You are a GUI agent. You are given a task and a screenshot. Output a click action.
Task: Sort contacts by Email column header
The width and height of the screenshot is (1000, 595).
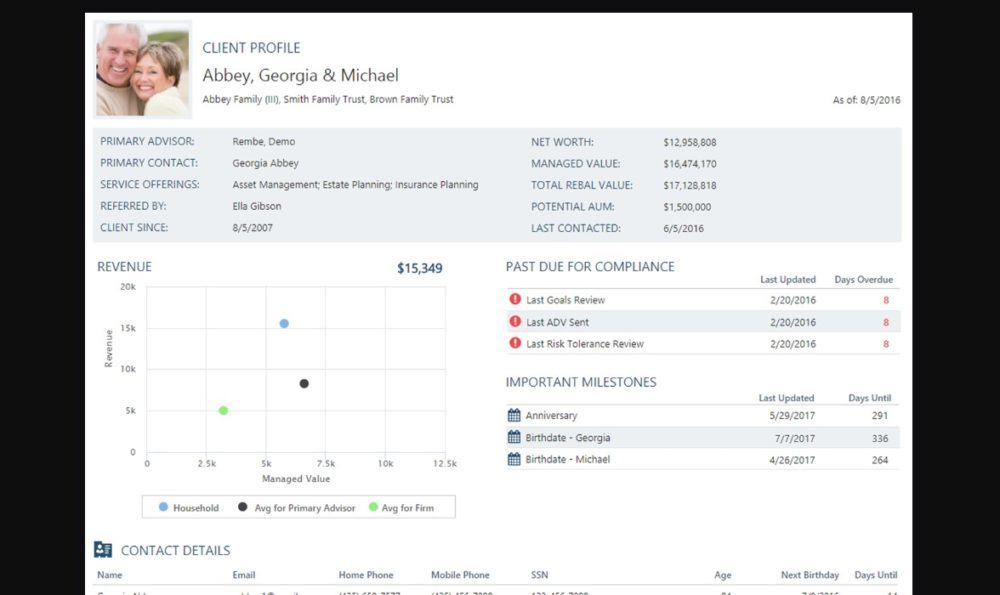click(244, 575)
